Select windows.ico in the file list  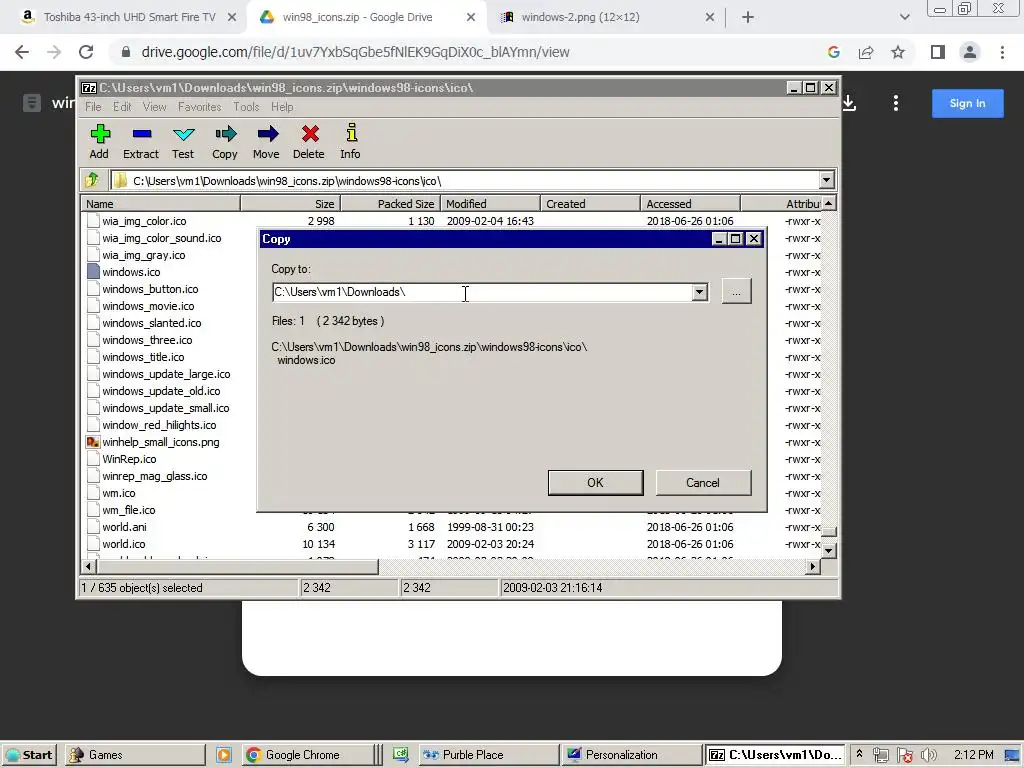(131, 272)
